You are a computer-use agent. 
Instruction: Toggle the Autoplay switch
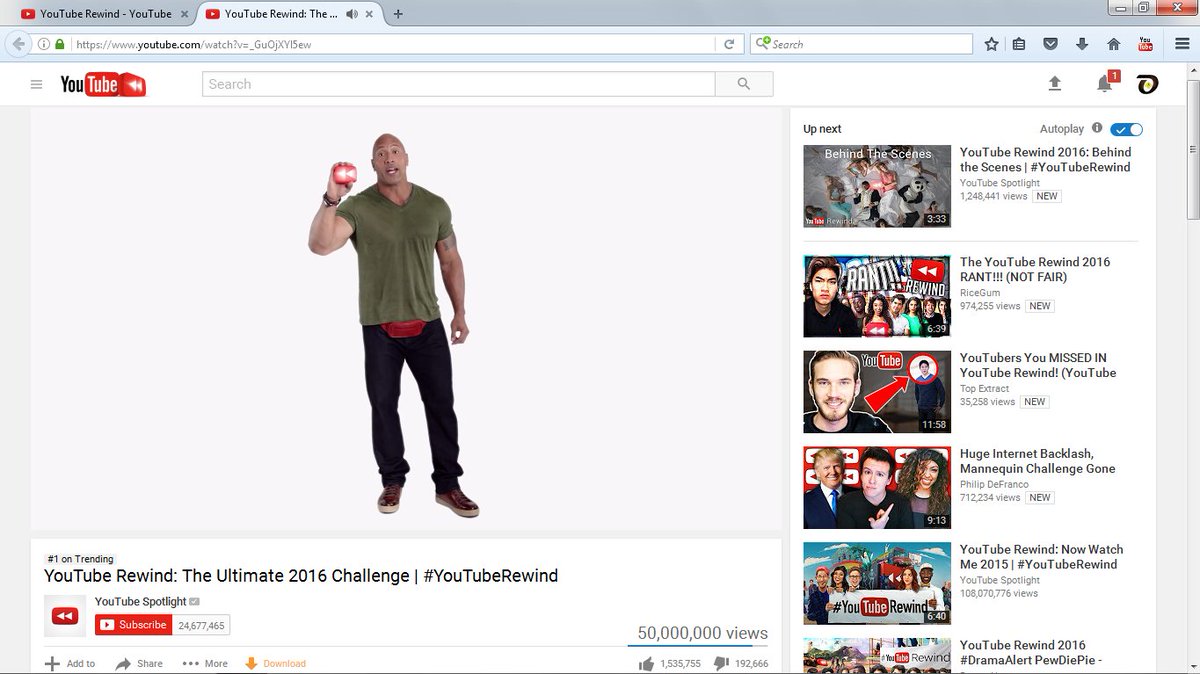pyautogui.click(x=1127, y=129)
